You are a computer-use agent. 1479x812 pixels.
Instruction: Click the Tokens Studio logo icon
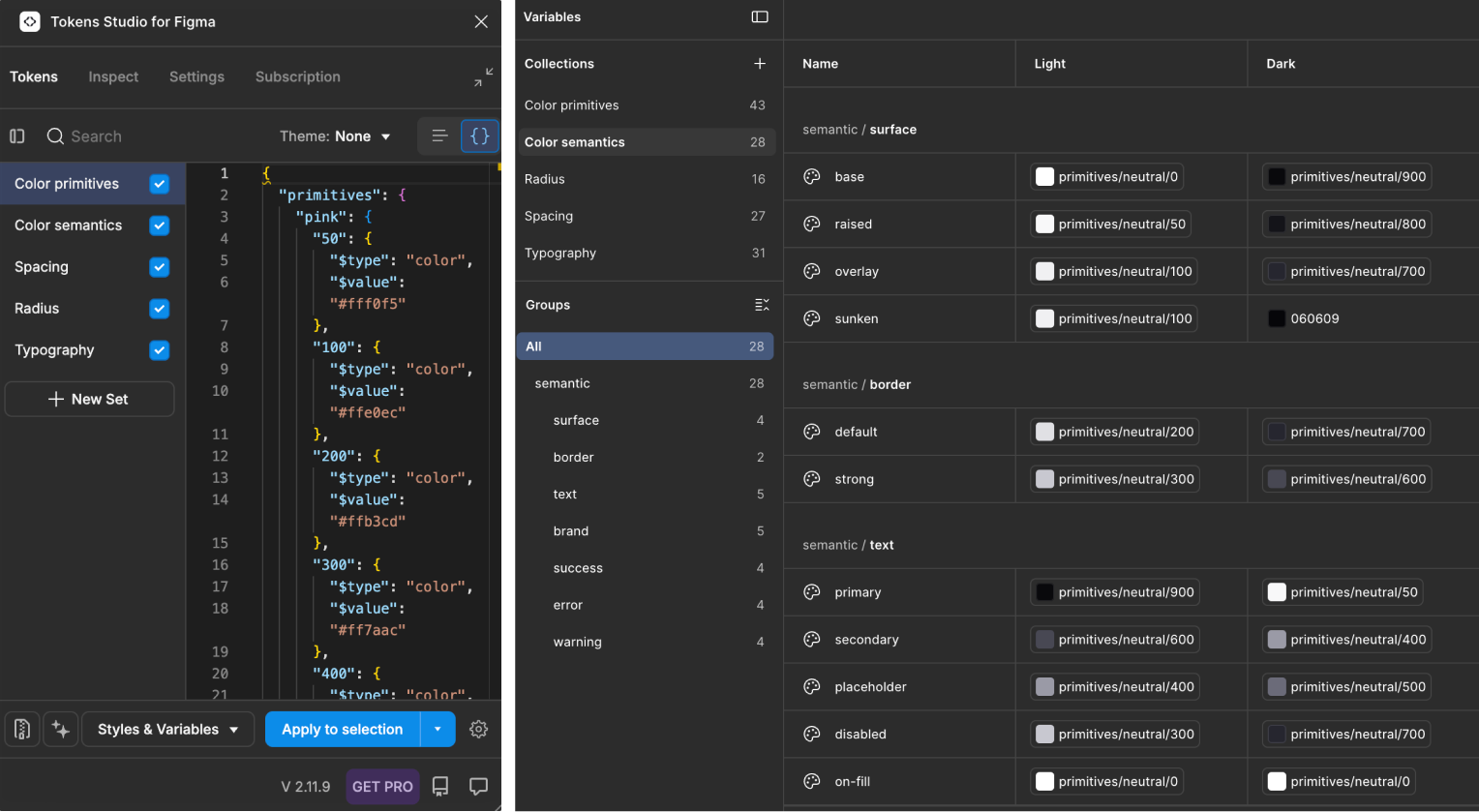[30, 21]
